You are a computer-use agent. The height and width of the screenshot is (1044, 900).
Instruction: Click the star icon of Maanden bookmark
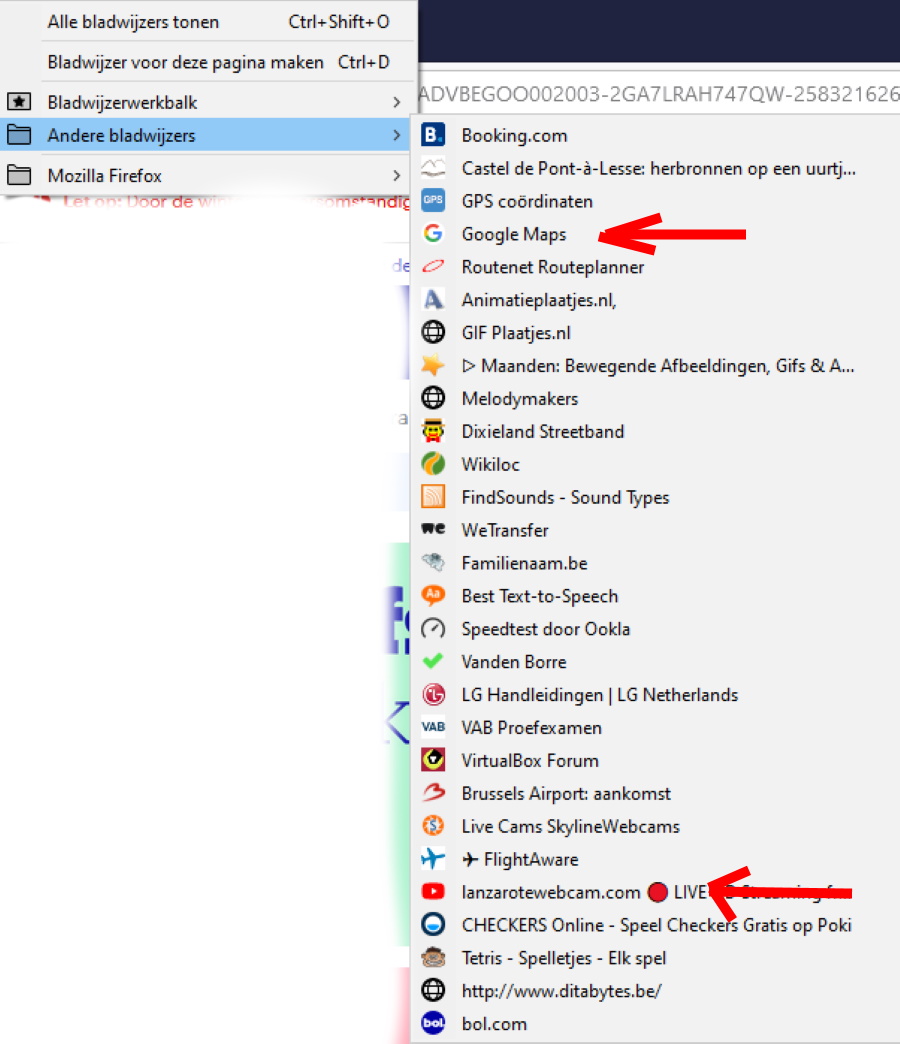click(x=433, y=365)
